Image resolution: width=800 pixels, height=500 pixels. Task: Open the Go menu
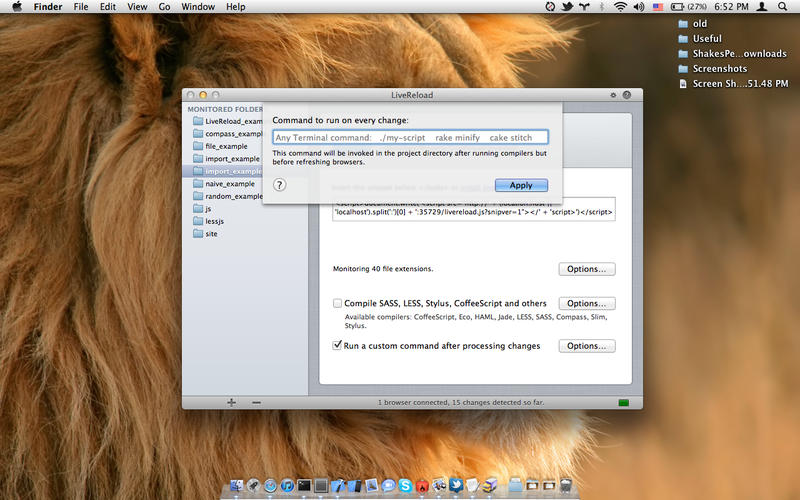[164, 7]
